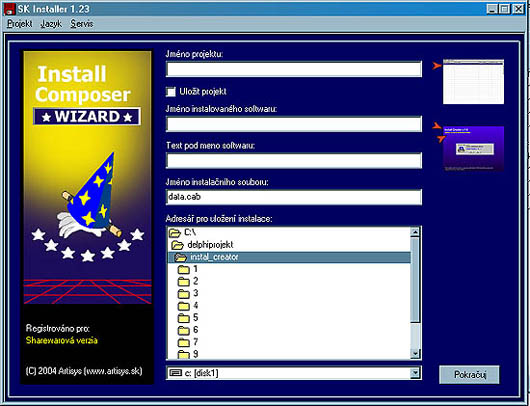Open the Servis menu
530x406 pixels.
(x=81, y=24)
